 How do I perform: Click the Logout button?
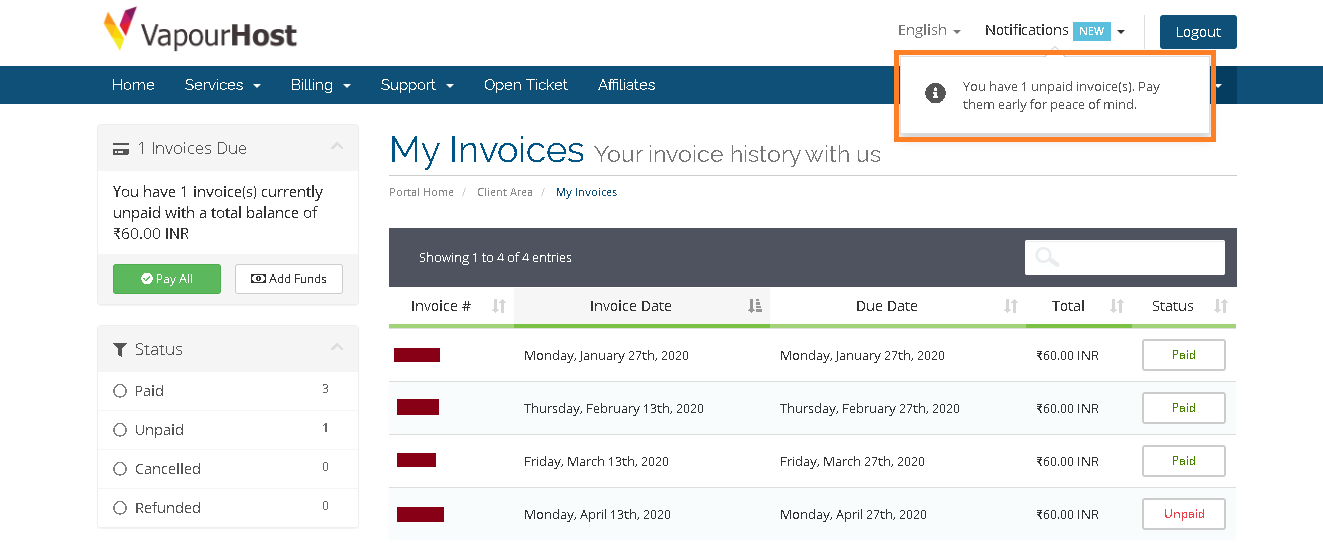tap(1198, 32)
